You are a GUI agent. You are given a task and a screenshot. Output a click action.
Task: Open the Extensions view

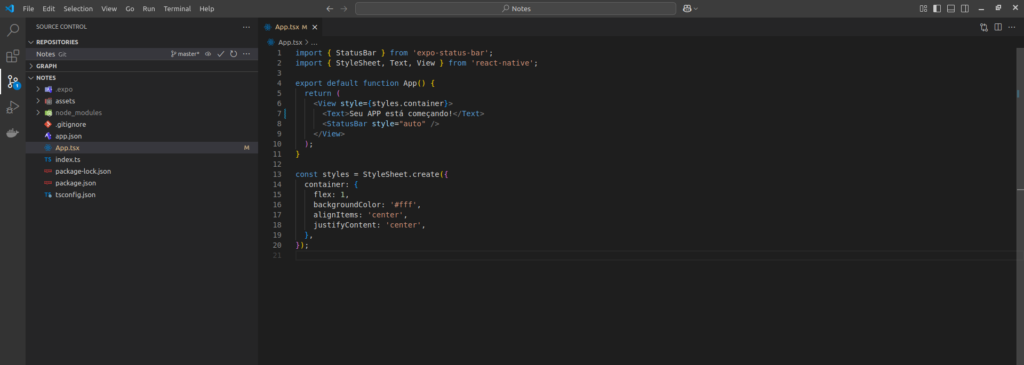(12, 56)
